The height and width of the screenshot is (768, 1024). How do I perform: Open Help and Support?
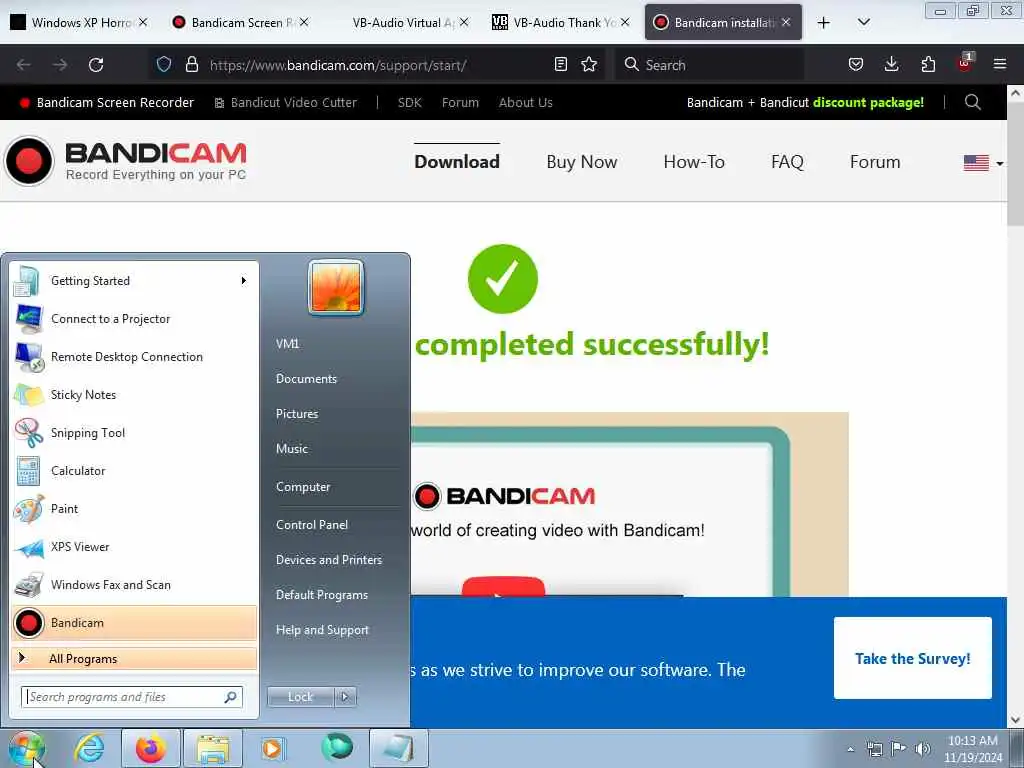322,630
